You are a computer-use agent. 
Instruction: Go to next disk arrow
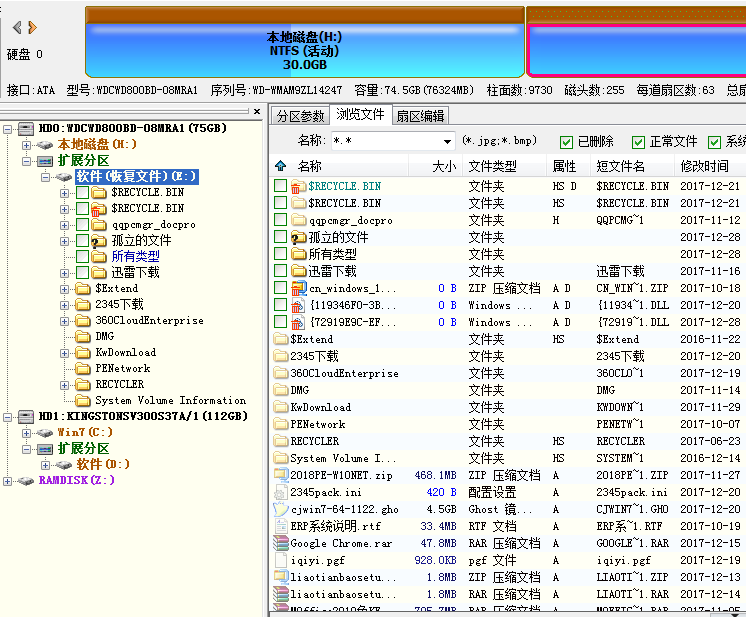tap(32, 28)
